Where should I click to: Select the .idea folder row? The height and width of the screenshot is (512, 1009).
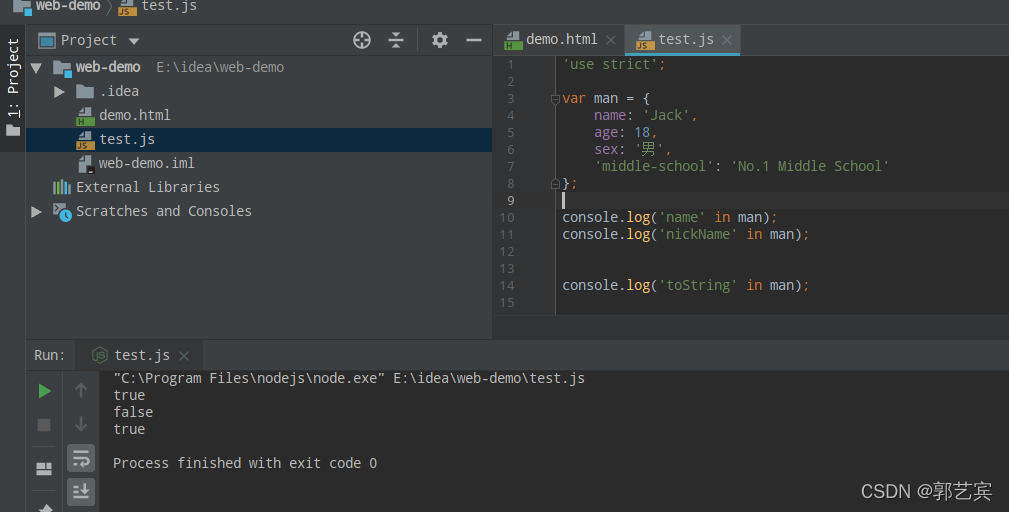(259, 91)
